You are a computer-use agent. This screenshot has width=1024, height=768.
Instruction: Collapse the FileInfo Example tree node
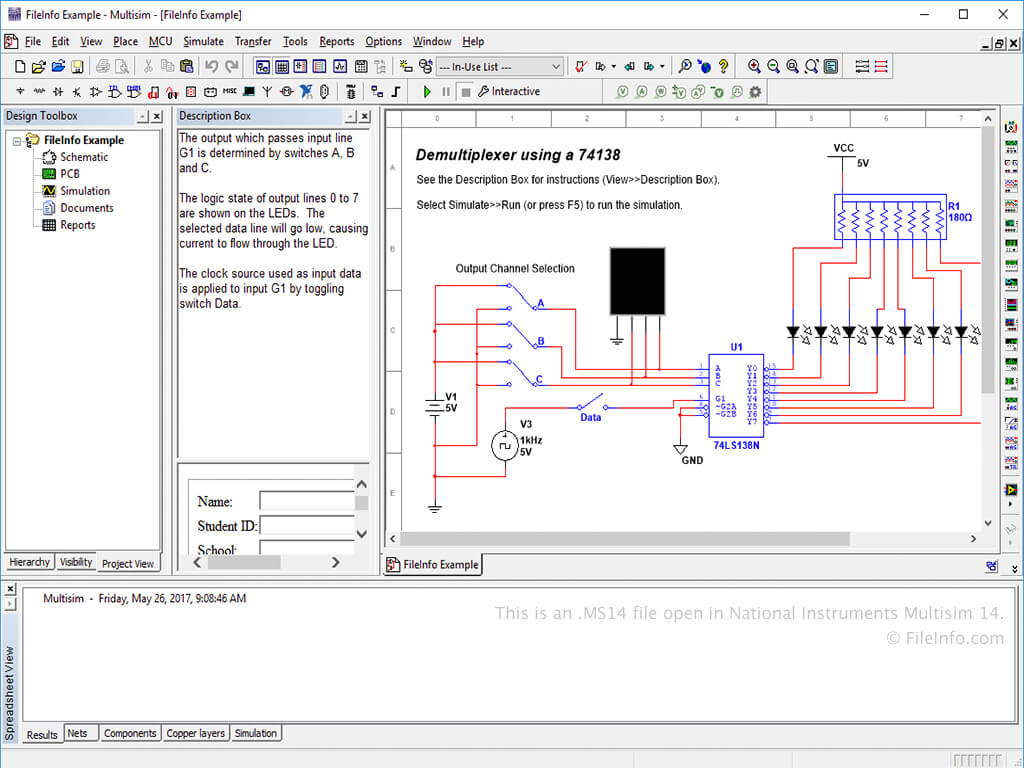coord(18,140)
